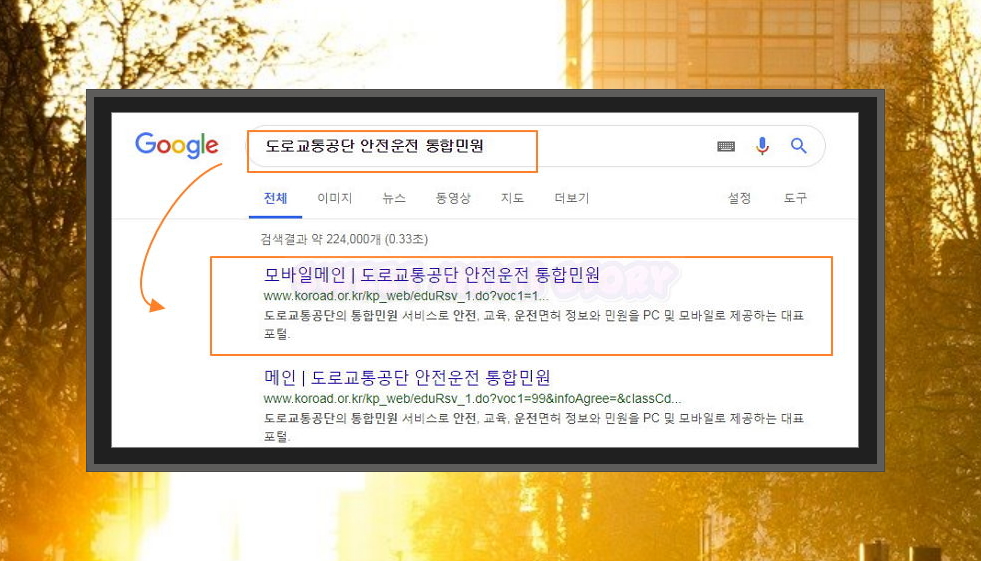Open 도구 search tools
This screenshot has height=561, width=981.
click(x=795, y=198)
